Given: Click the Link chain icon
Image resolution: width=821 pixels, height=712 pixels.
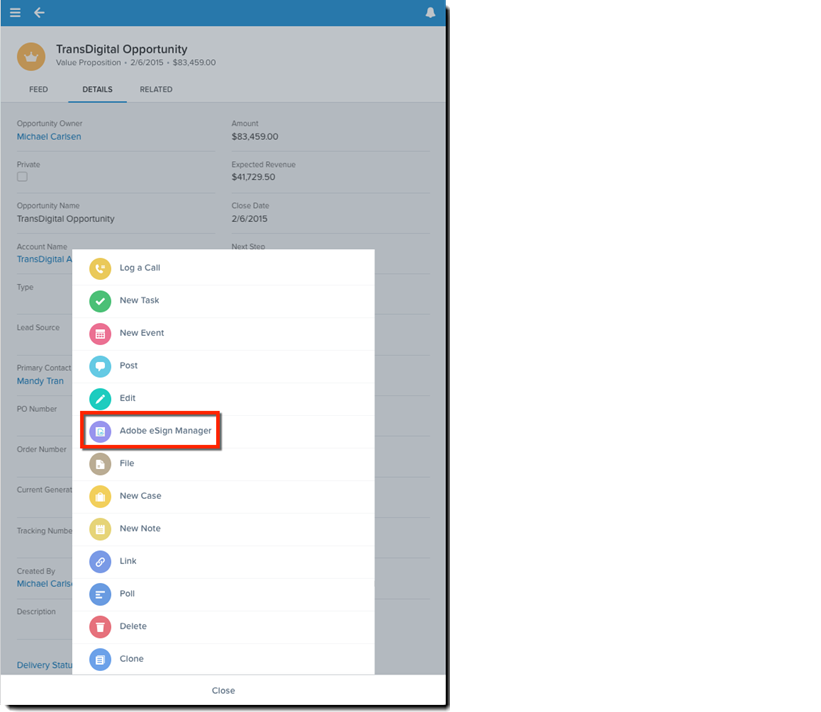Looking at the screenshot, I should coord(99,561).
